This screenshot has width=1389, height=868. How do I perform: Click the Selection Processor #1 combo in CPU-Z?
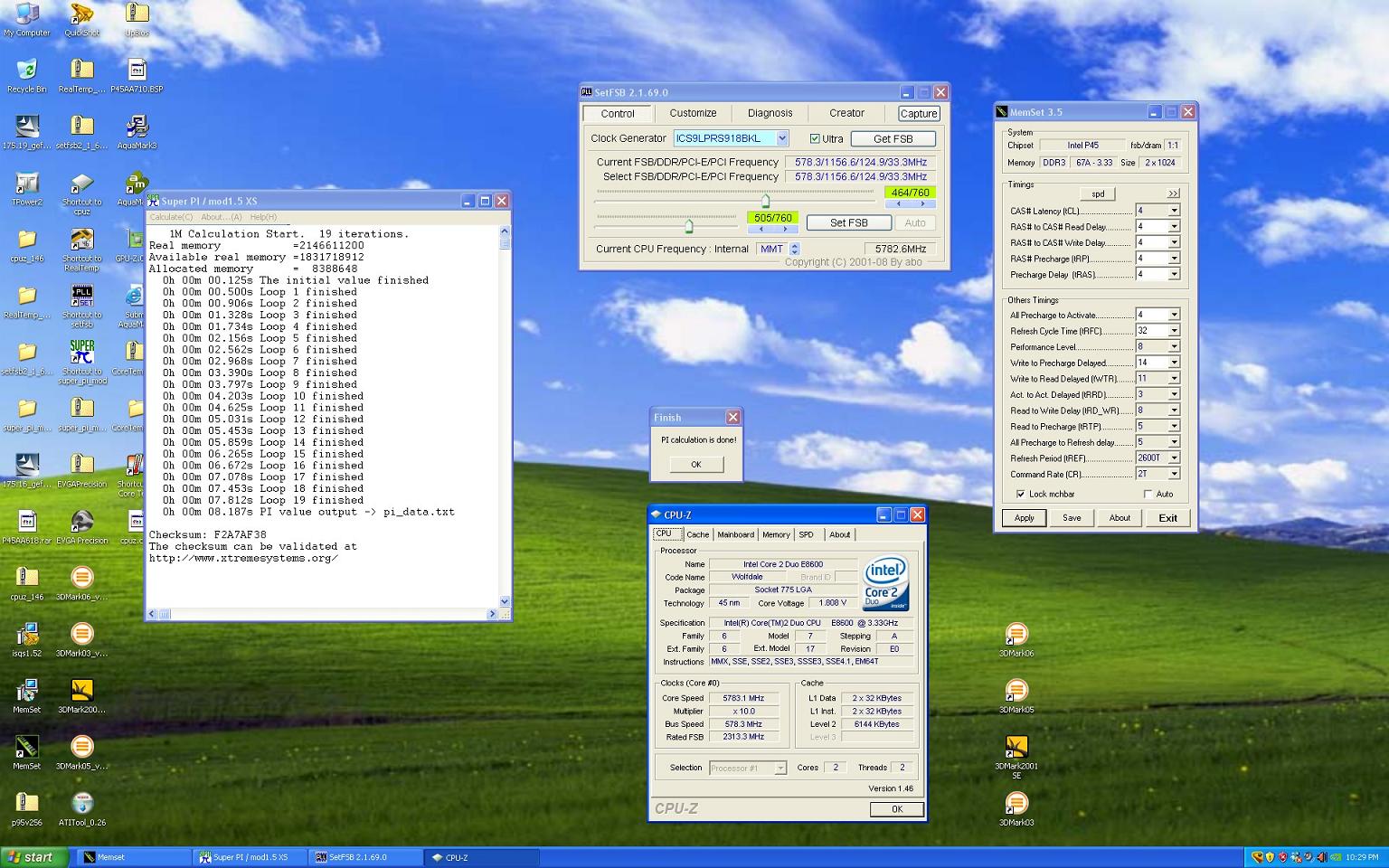tap(747, 768)
